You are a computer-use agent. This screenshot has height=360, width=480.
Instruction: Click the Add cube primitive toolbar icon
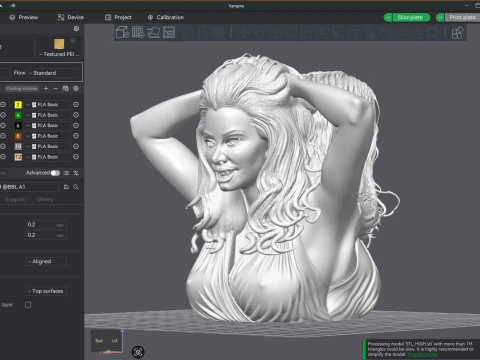coord(122,32)
